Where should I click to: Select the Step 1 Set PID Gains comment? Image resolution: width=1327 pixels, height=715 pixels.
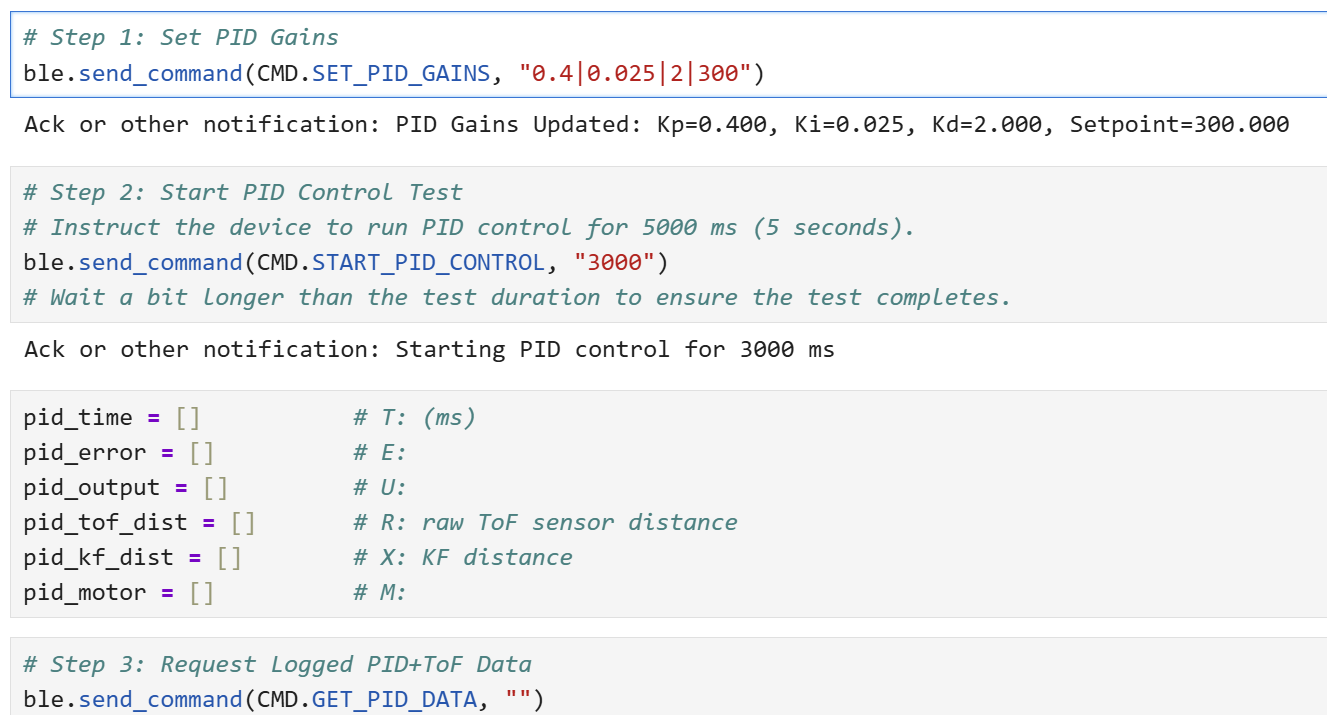click(181, 38)
